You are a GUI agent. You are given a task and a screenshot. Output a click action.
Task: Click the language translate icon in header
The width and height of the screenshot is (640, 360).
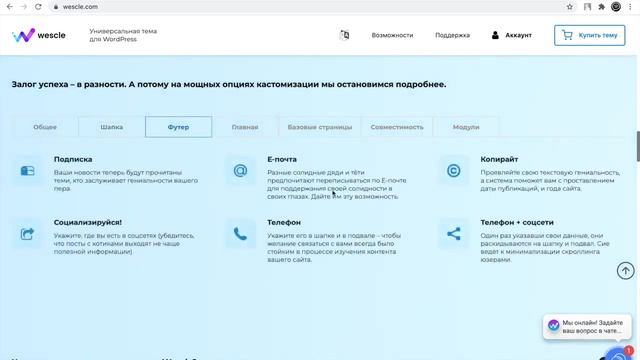pyautogui.click(x=344, y=35)
